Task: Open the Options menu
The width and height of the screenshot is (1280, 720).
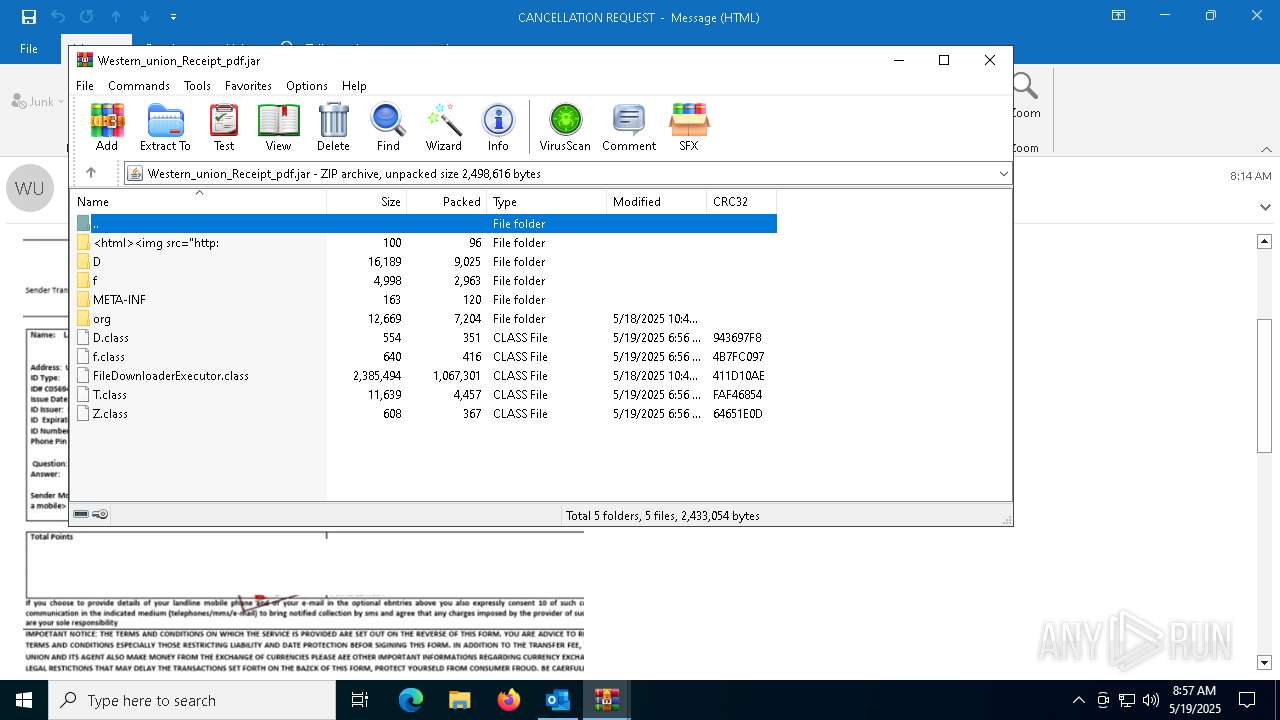Action: (307, 86)
